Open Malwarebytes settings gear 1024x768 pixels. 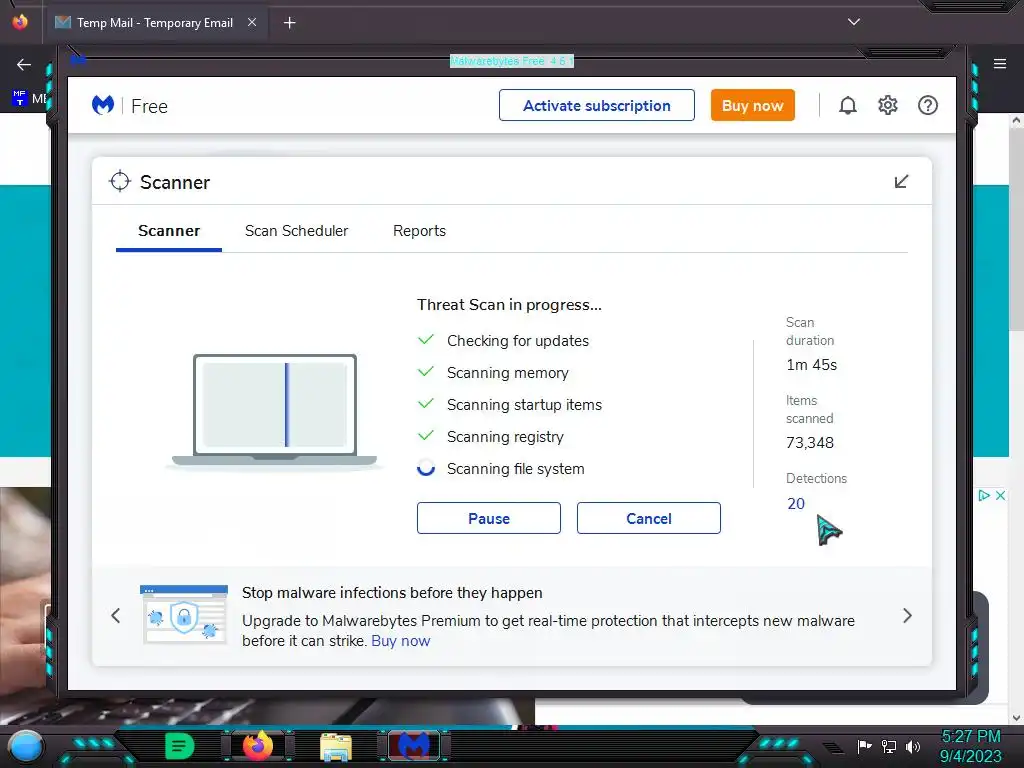pos(888,105)
